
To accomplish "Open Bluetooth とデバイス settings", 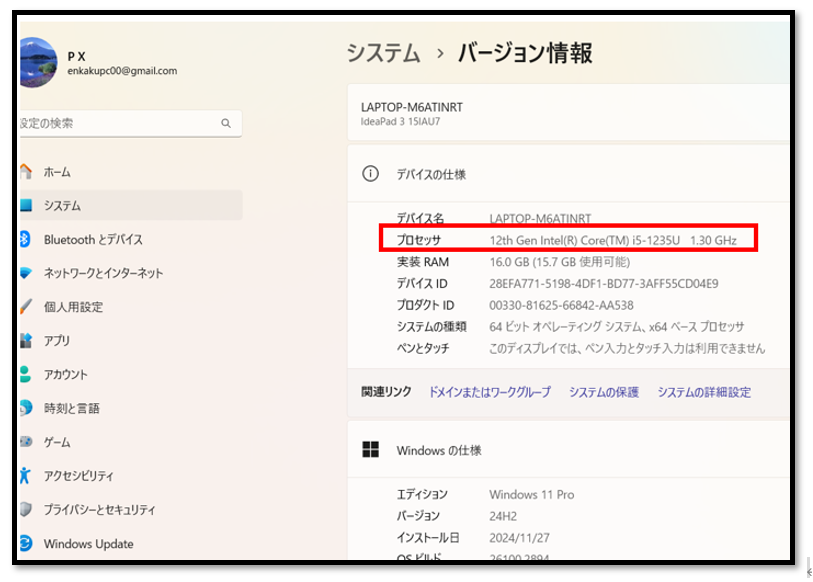I will click(130, 240).
